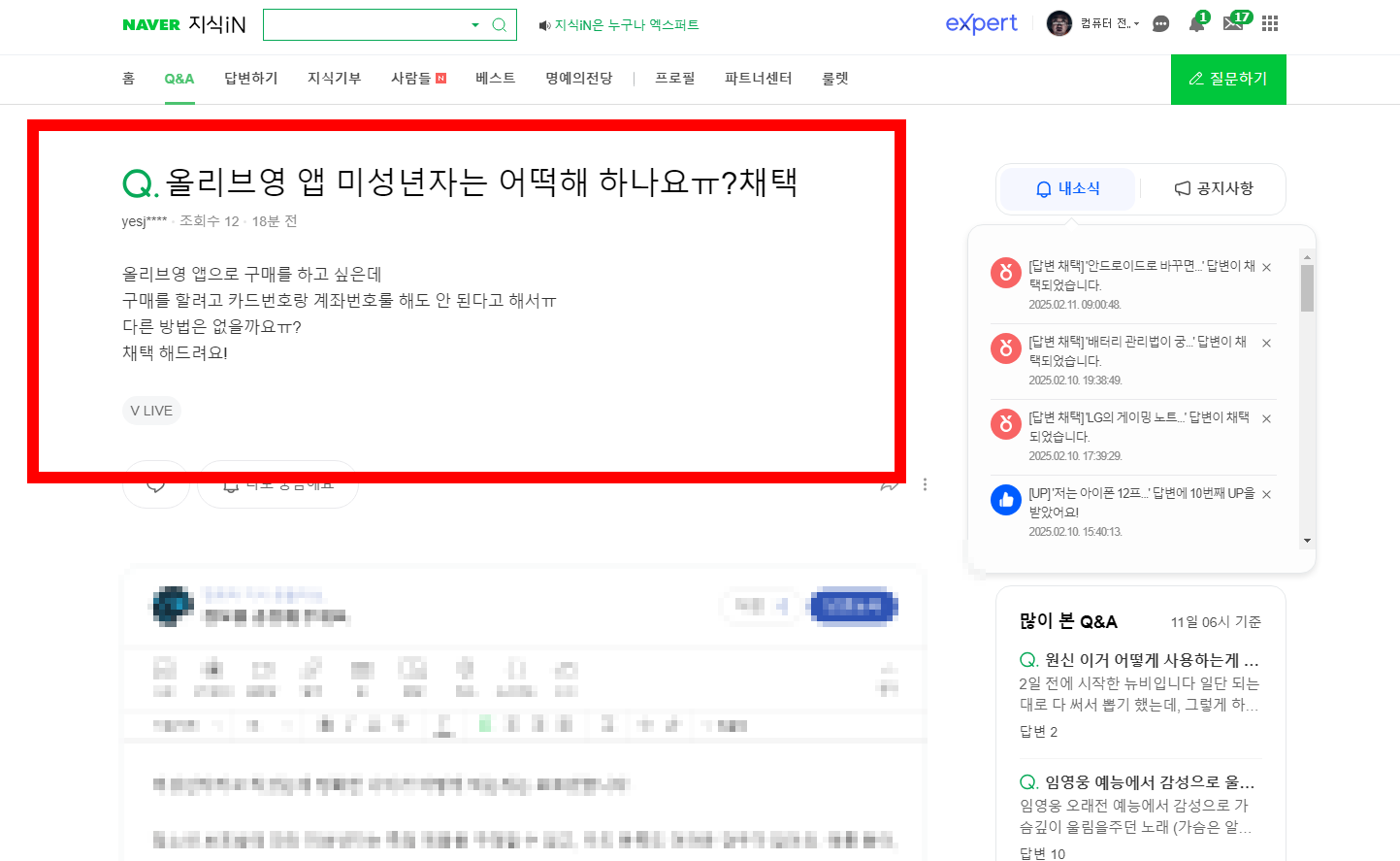Select the Q&A tab
This screenshot has height=861, width=1400.
(x=179, y=79)
